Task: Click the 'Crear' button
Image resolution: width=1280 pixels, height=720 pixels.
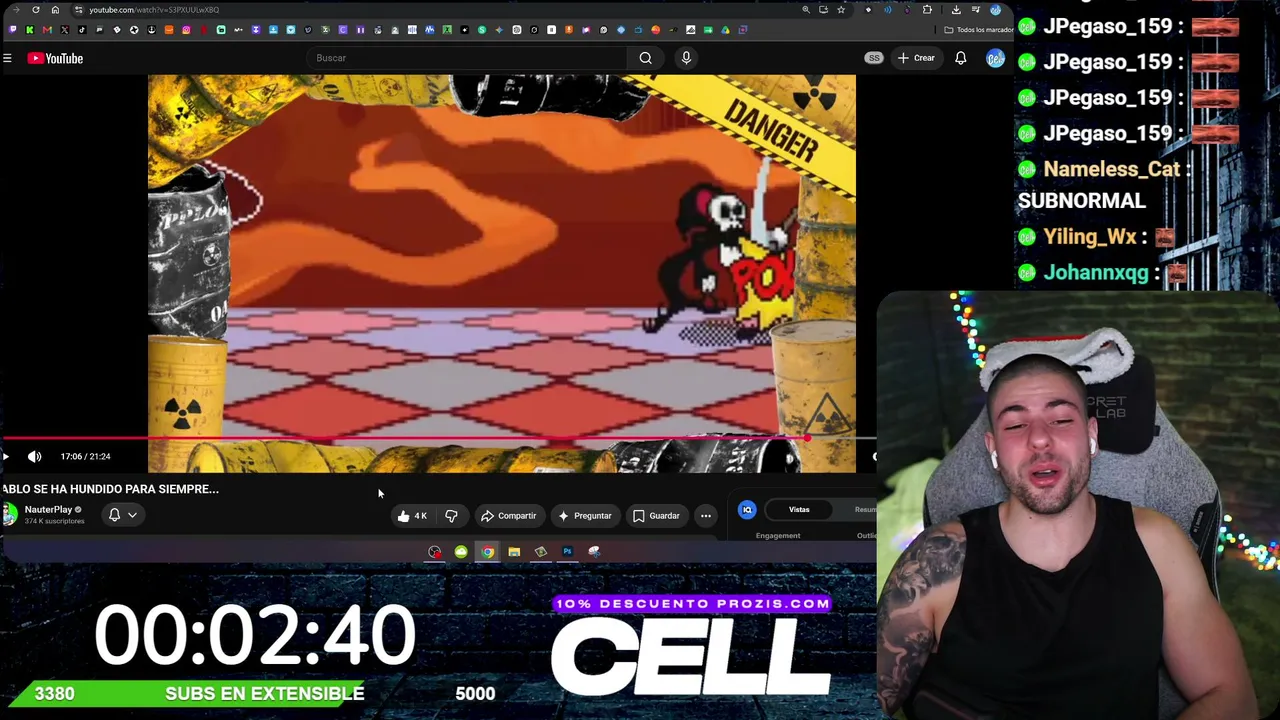Action: (916, 58)
